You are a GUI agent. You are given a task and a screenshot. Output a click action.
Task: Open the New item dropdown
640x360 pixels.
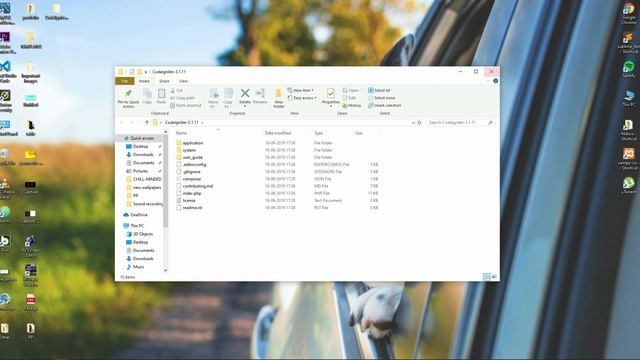pos(301,90)
